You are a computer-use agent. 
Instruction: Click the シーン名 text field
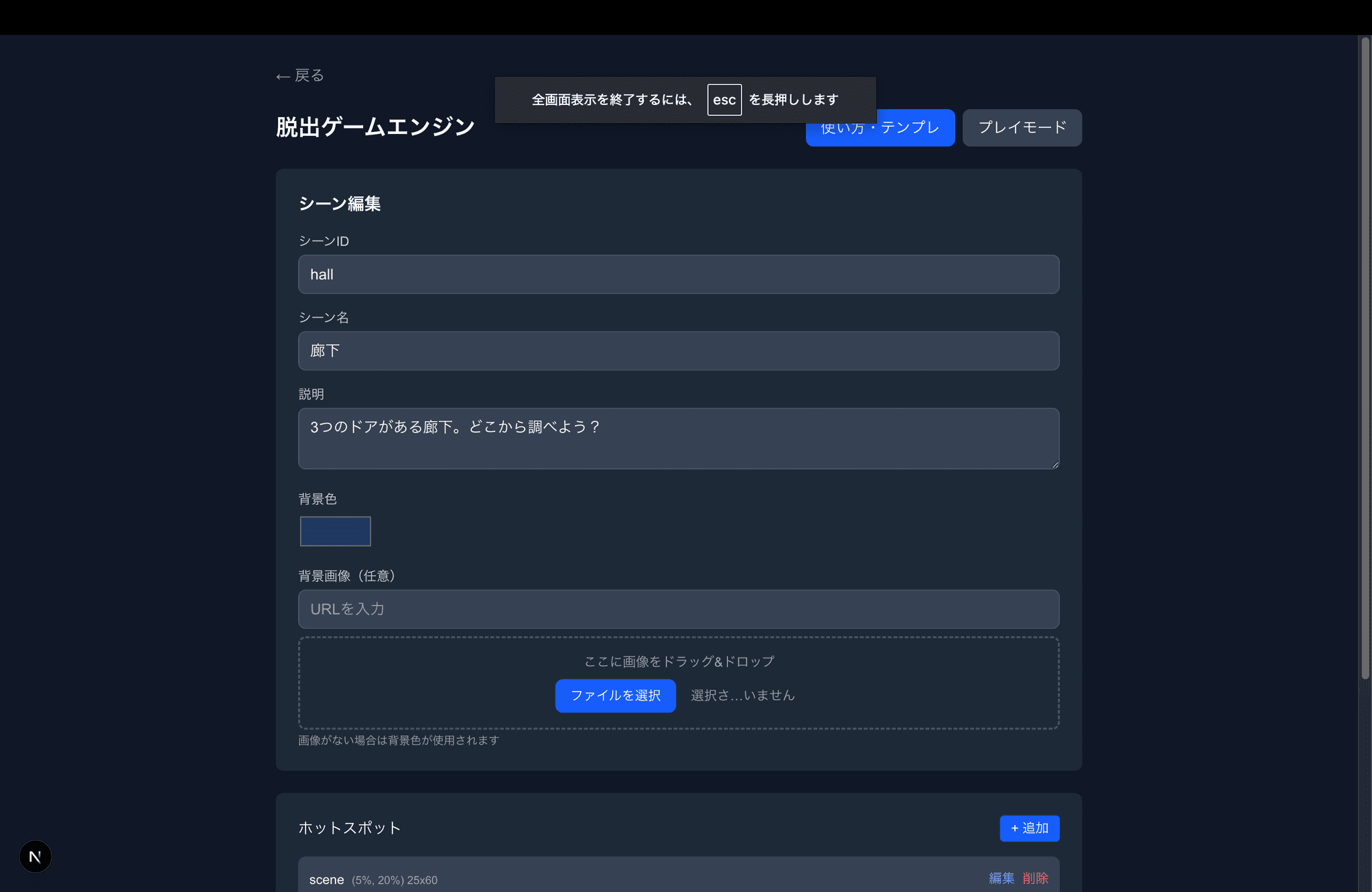pos(678,351)
